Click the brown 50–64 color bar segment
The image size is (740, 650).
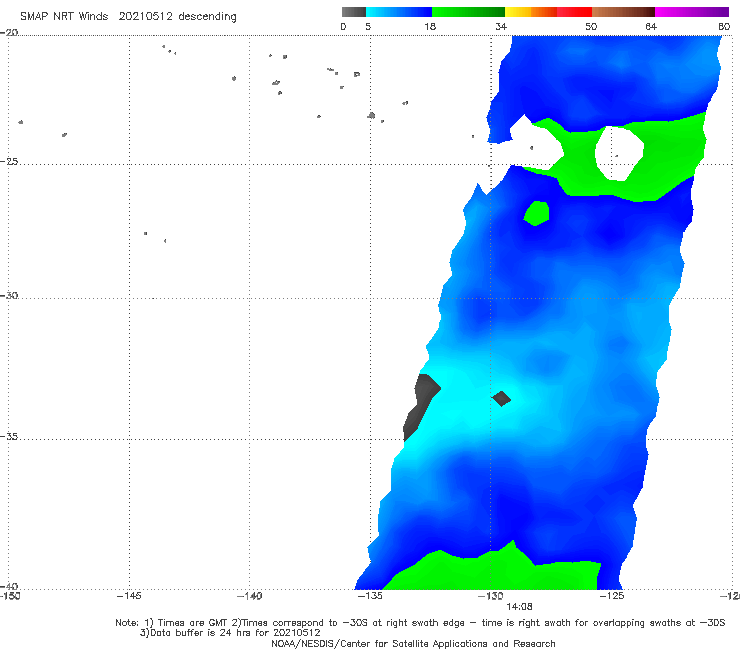pos(623,12)
